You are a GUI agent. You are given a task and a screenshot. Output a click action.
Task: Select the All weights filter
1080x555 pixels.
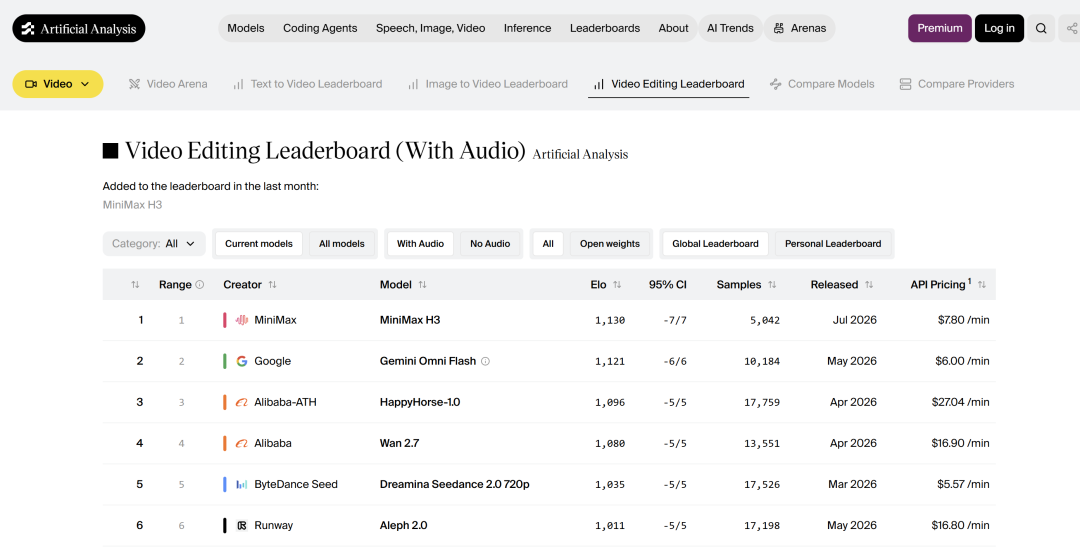(548, 244)
